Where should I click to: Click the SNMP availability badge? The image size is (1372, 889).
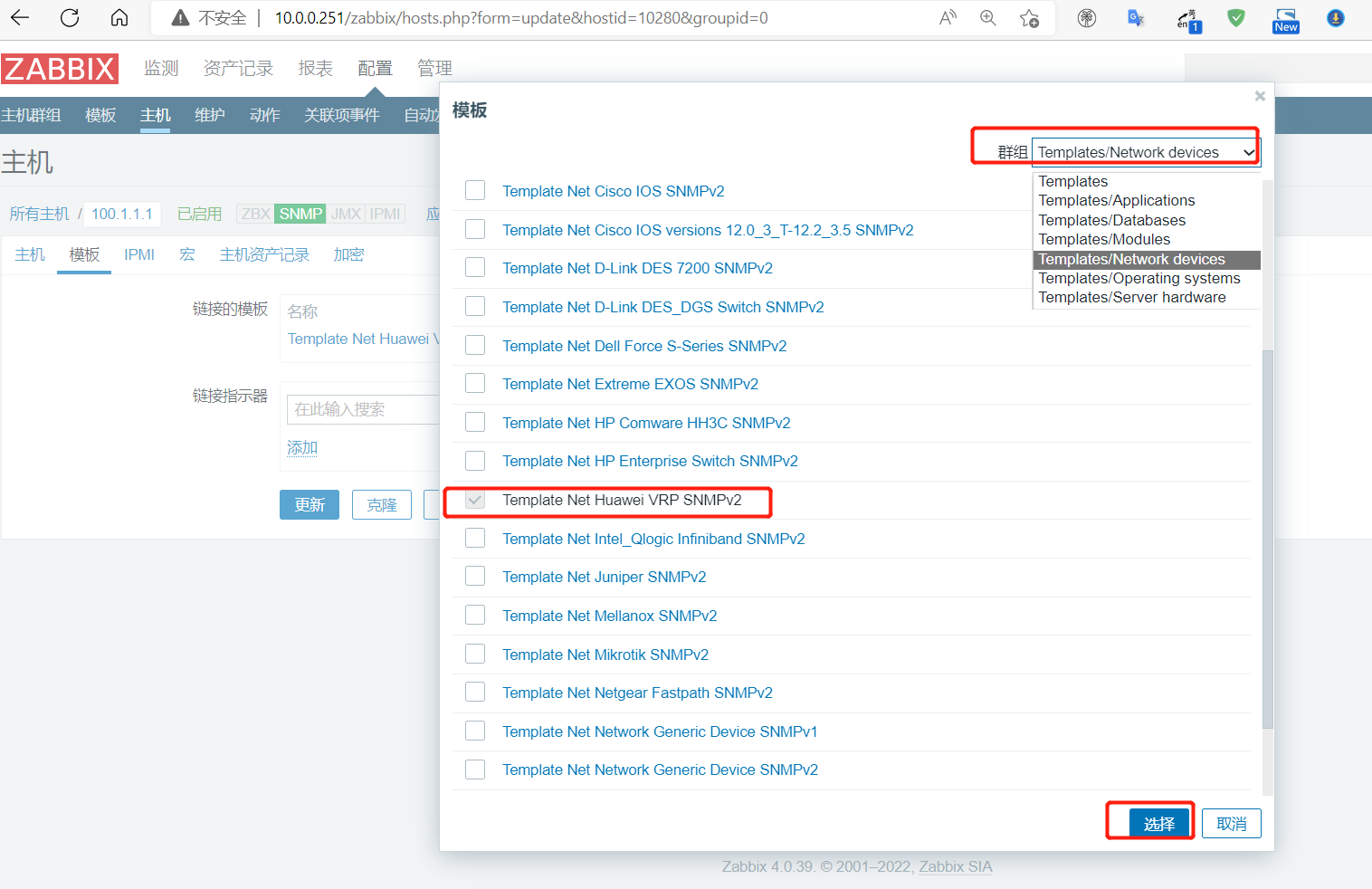coord(300,214)
